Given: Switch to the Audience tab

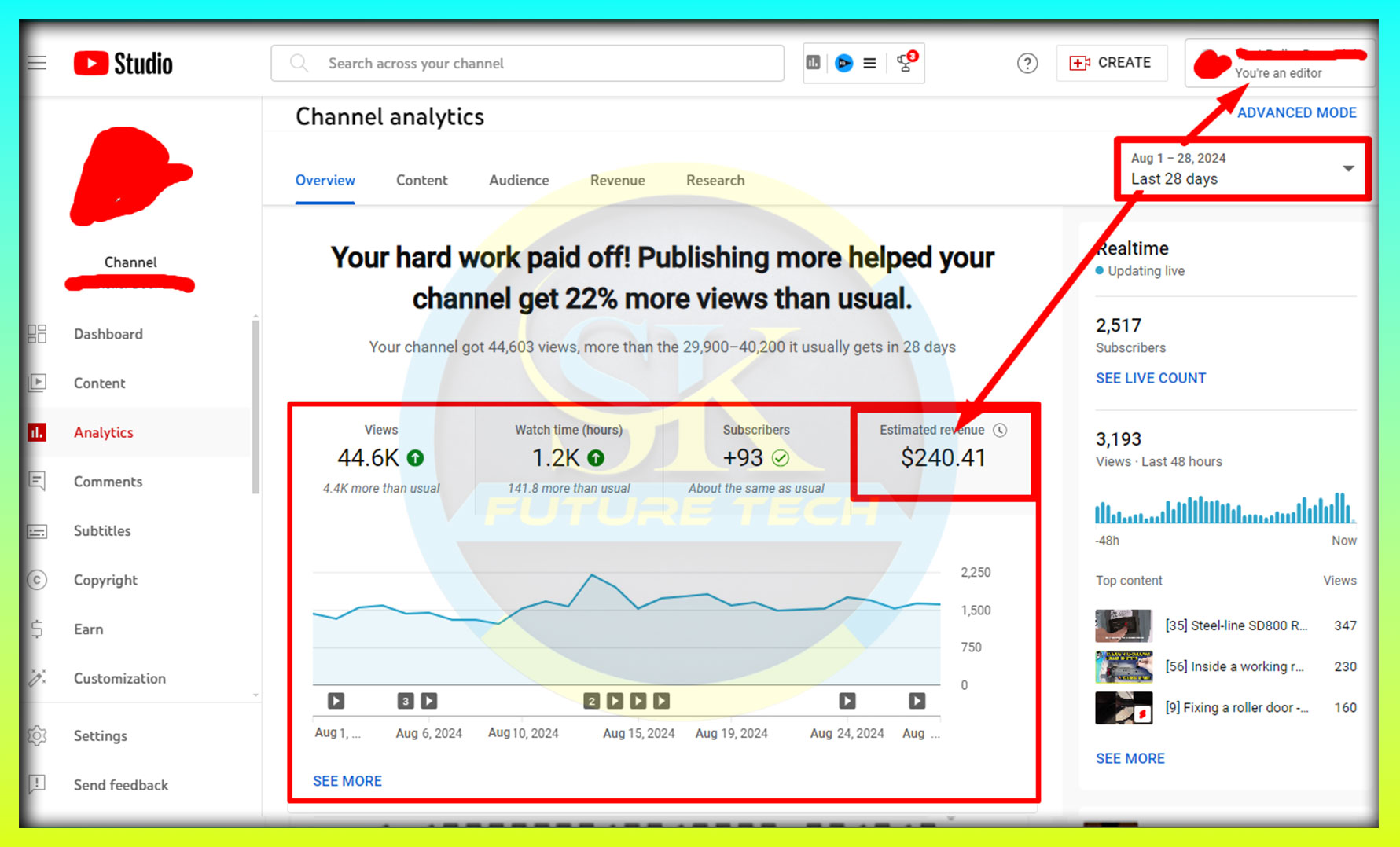Looking at the screenshot, I should 519,181.
